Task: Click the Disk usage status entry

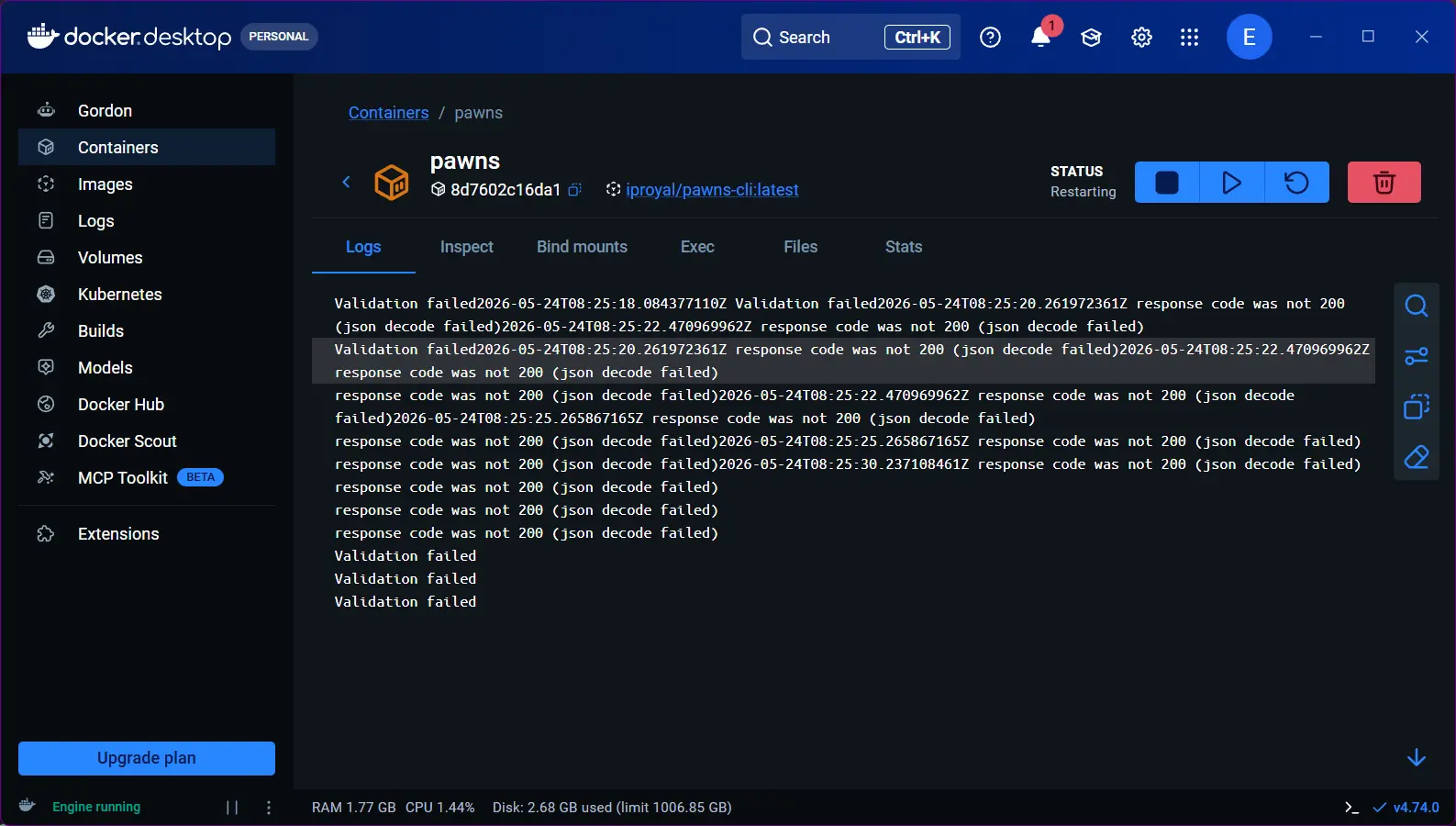Action: [612, 808]
